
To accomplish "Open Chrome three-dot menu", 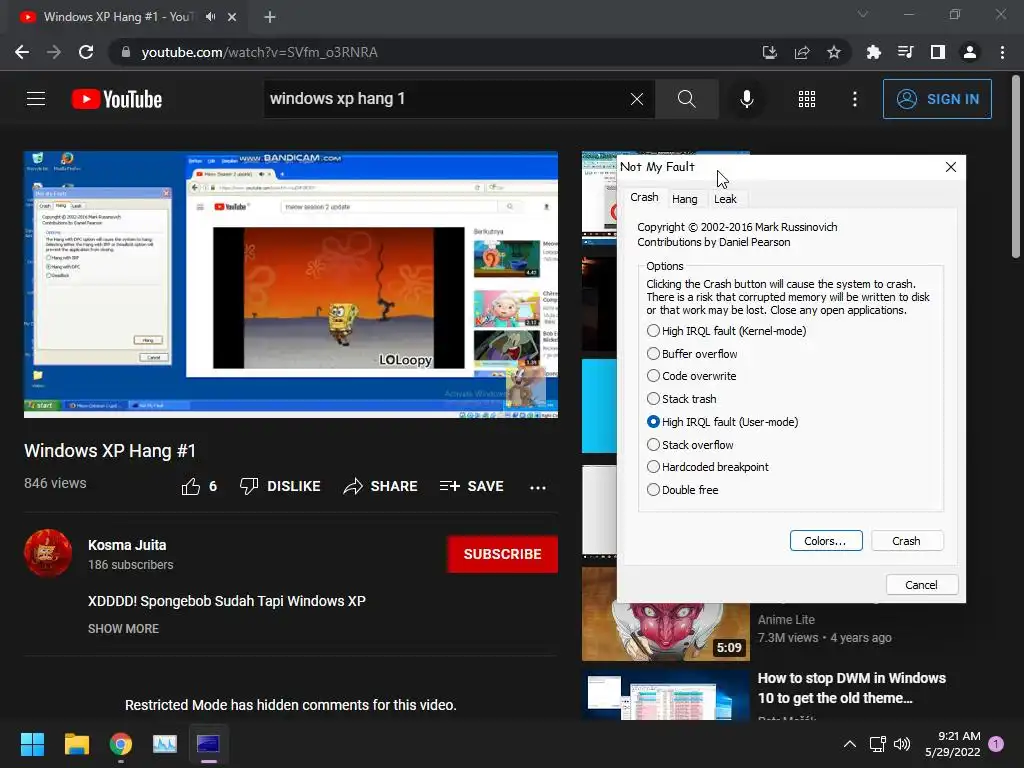I will [1002, 52].
